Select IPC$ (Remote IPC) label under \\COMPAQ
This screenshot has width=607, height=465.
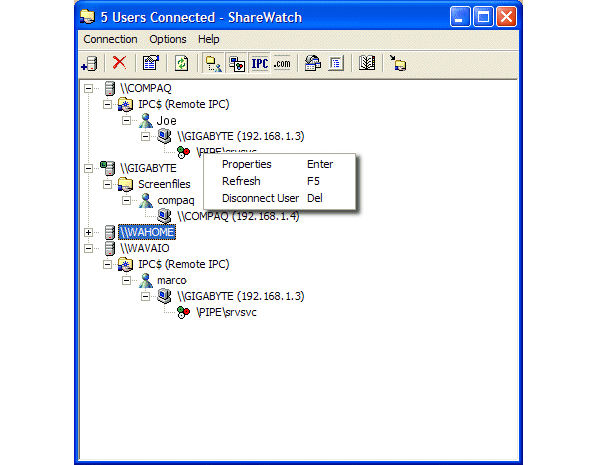pyautogui.click(x=184, y=105)
